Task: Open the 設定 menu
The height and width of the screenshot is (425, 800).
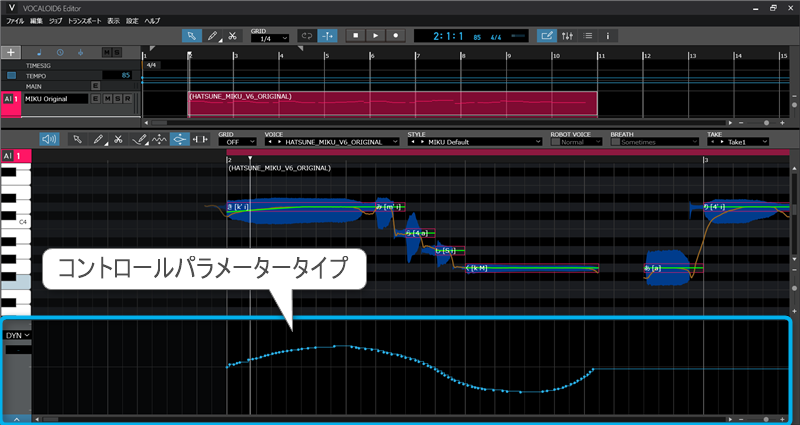Action: 132,21
